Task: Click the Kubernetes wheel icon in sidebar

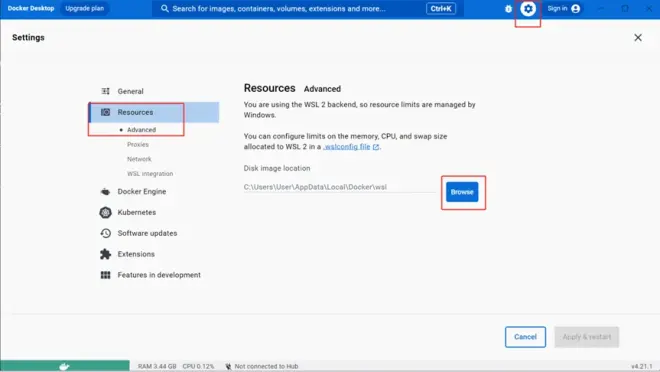Action: coord(105,213)
